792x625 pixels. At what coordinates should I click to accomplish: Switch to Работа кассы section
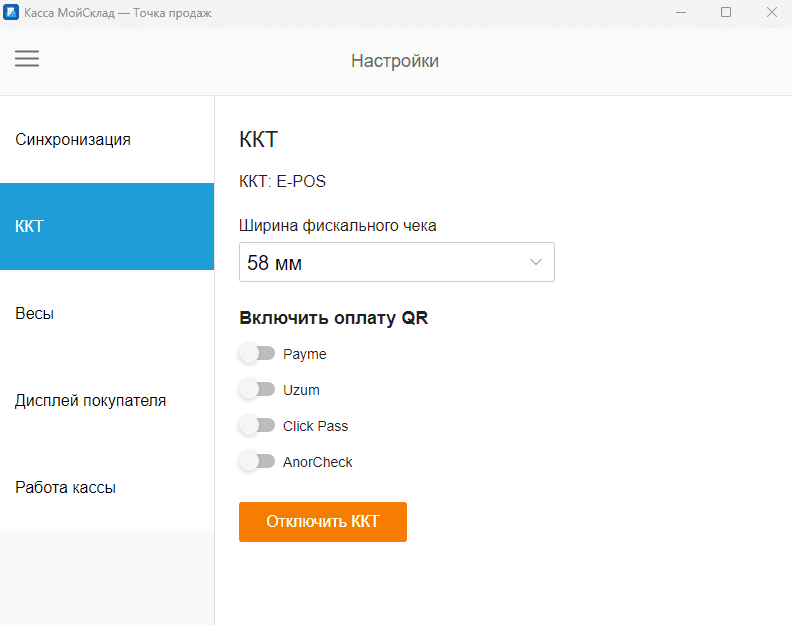[x=107, y=488]
